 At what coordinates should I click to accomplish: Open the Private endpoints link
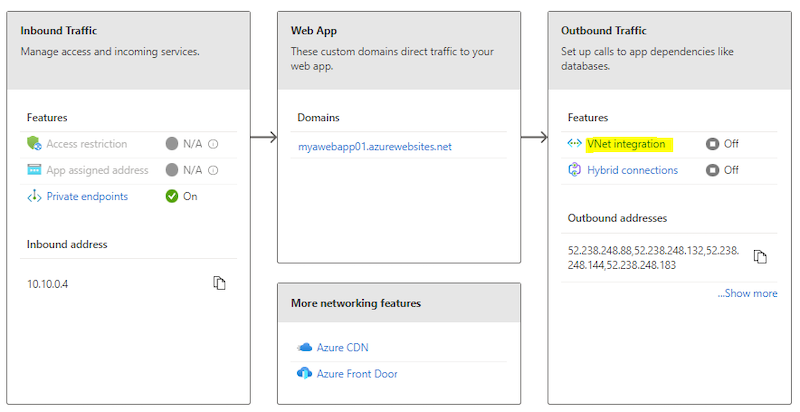[87, 196]
